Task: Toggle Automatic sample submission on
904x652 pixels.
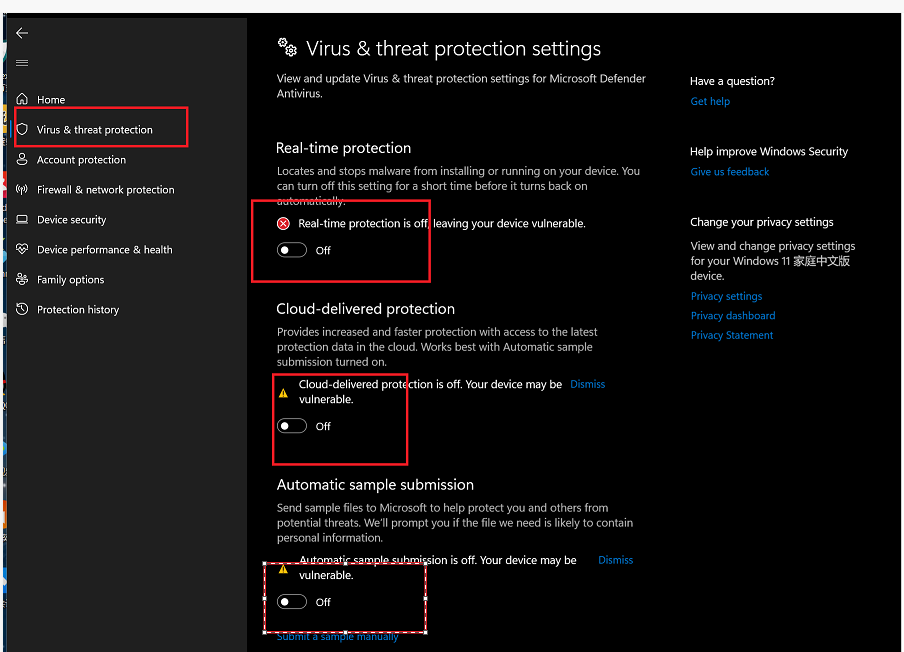Action: pyautogui.click(x=292, y=602)
